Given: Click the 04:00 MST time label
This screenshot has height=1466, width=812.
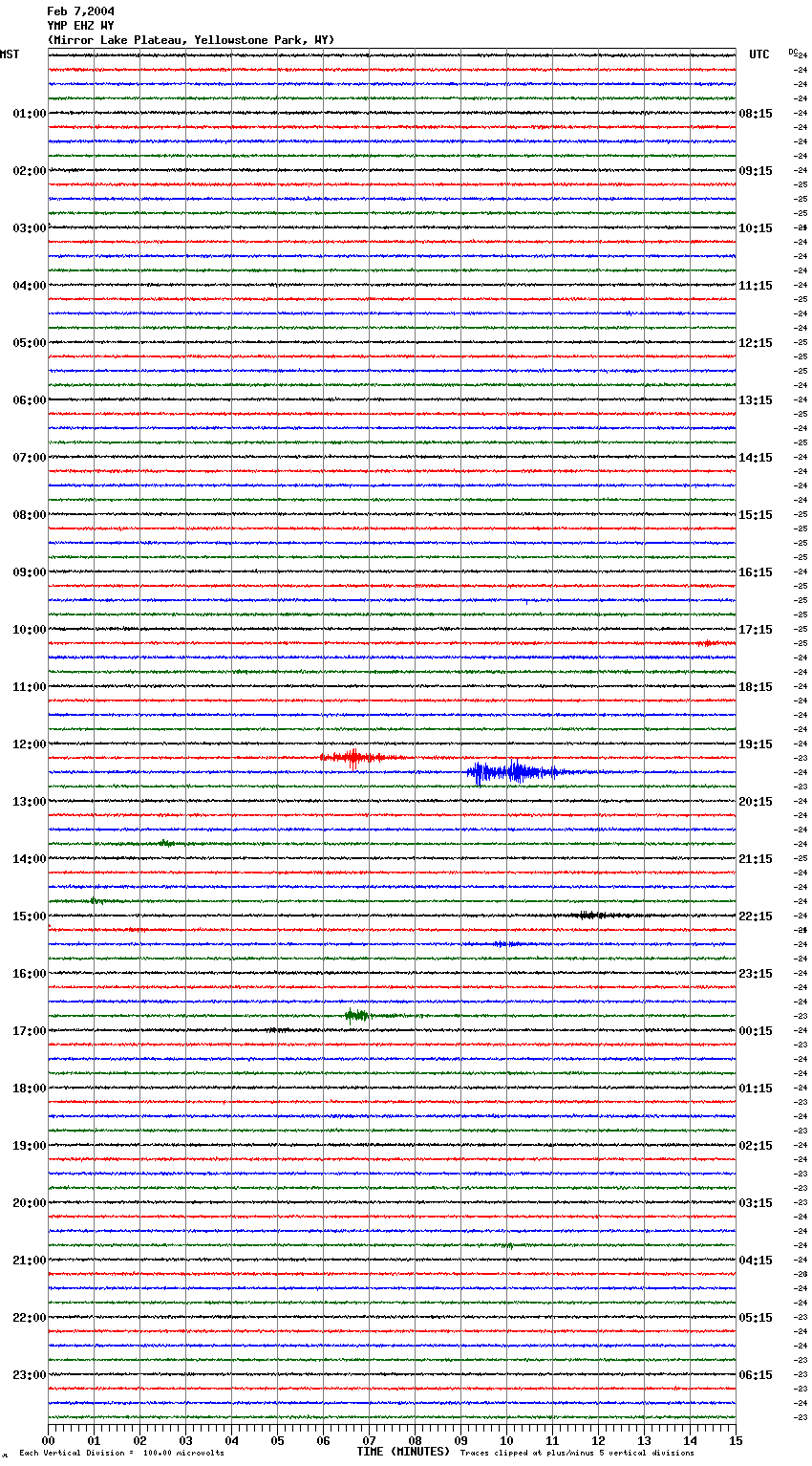Looking at the screenshot, I should click(x=30, y=286).
